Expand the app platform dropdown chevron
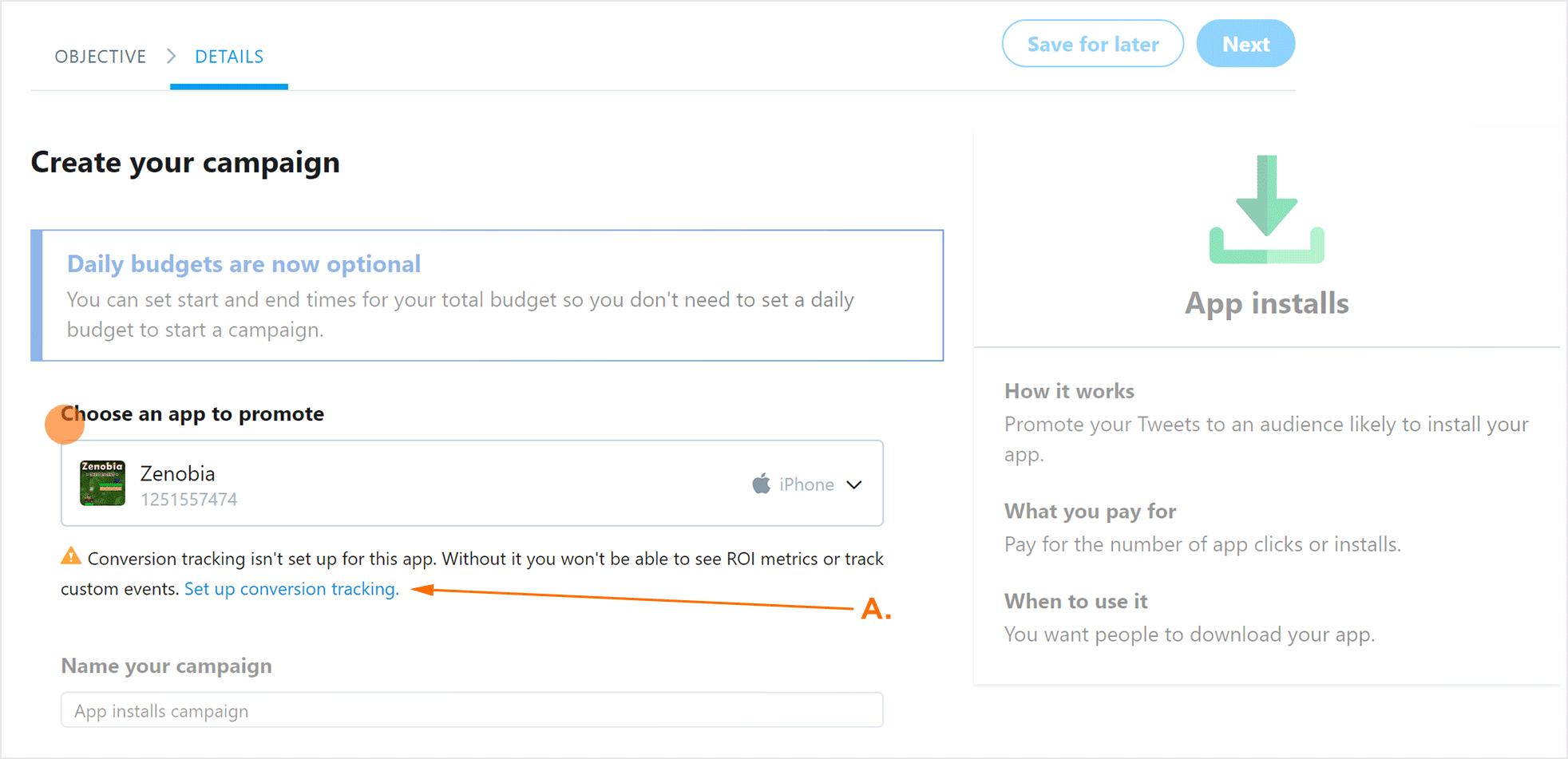The height and width of the screenshot is (759, 1568). 854,484
